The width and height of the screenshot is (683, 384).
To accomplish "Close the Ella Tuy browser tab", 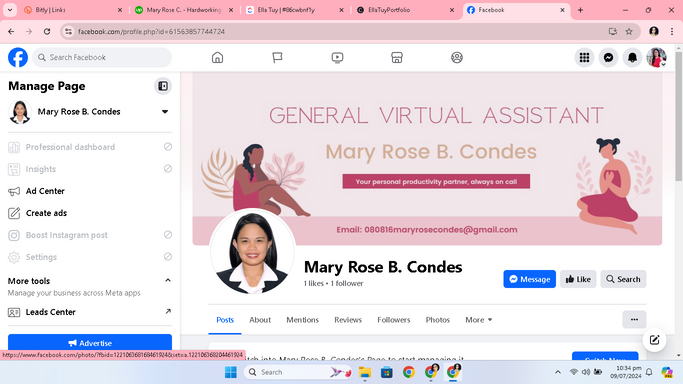I will [x=342, y=10].
